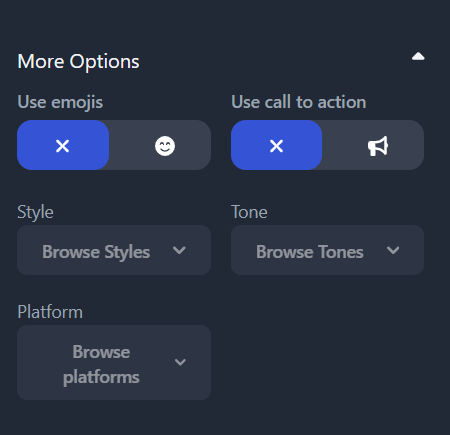Viewport: 450px width, 435px height.
Task: Toggle the Use call to action switch
Action: click(327, 145)
